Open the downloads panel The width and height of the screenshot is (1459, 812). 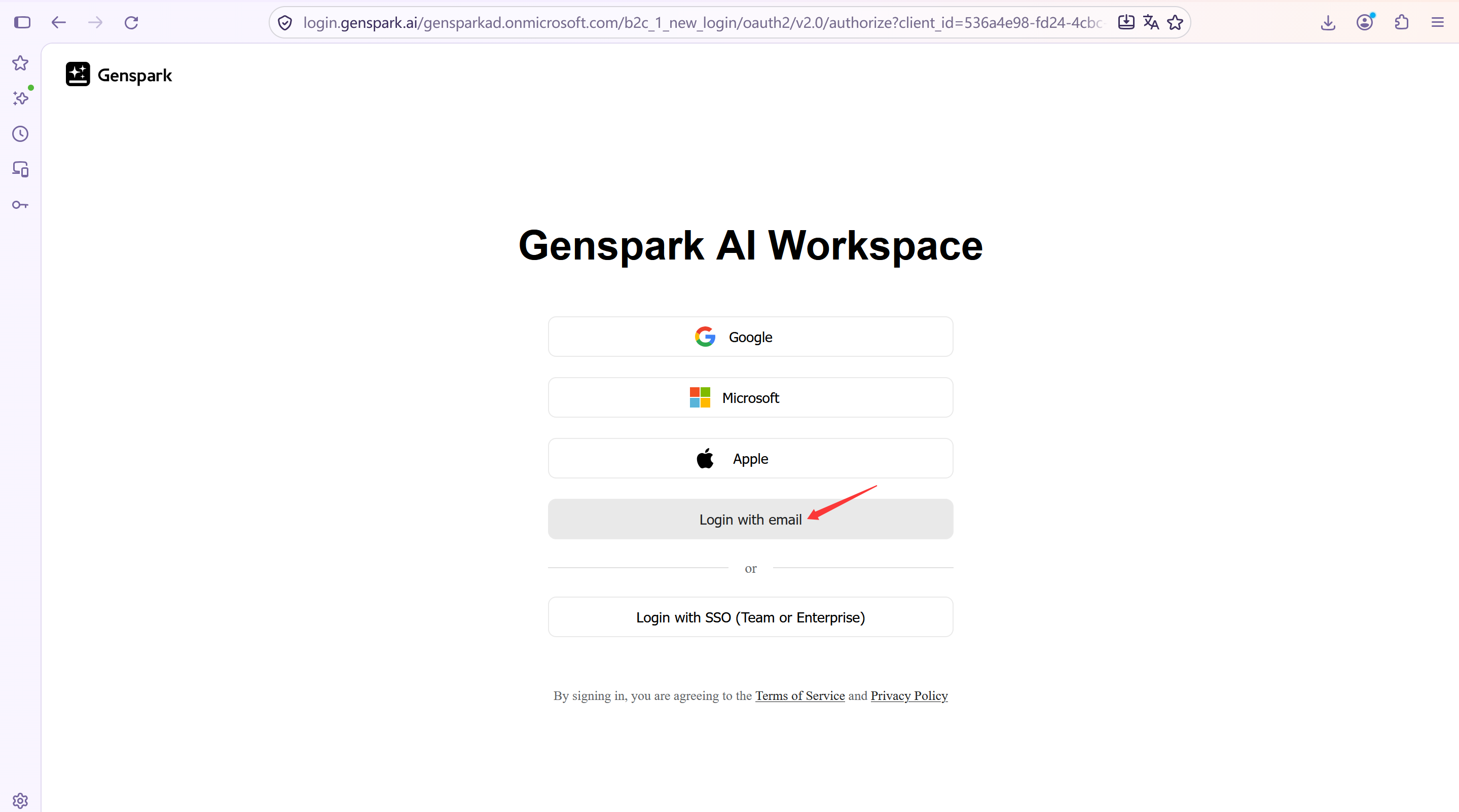[x=1328, y=22]
